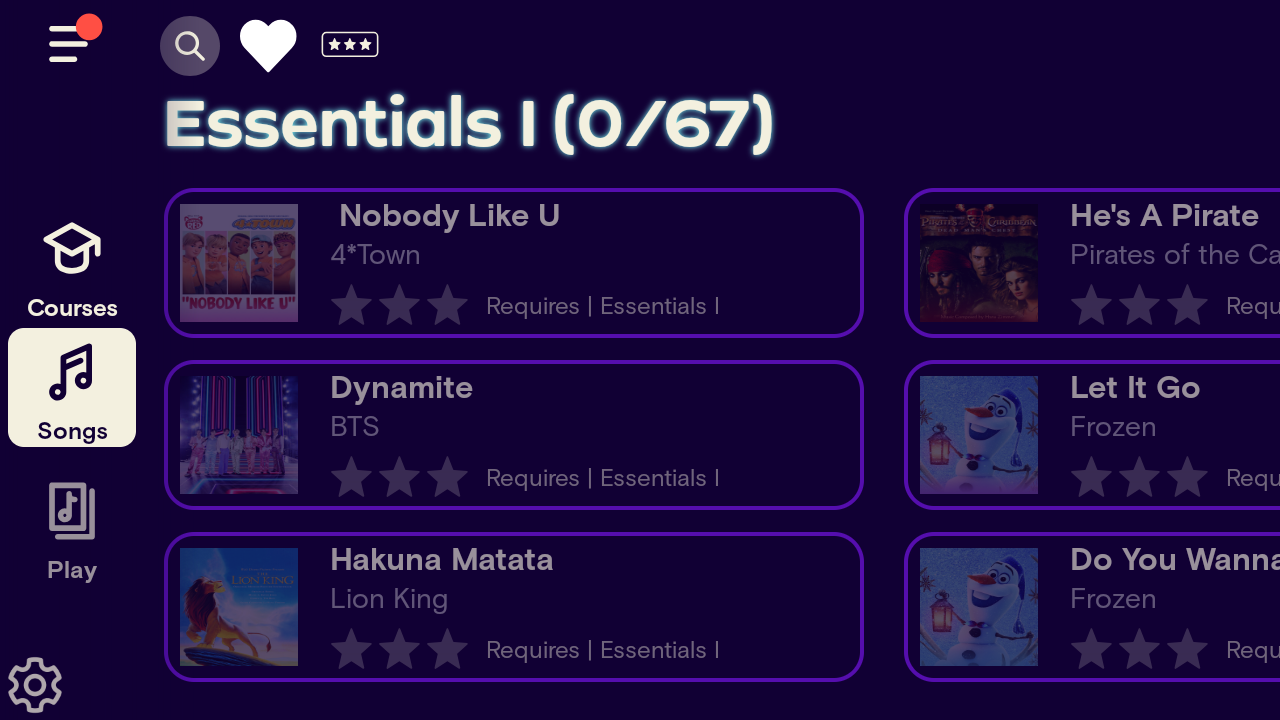1280x720 pixels.
Task: Select the Do You Wanna song title
Action: (1175, 559)
